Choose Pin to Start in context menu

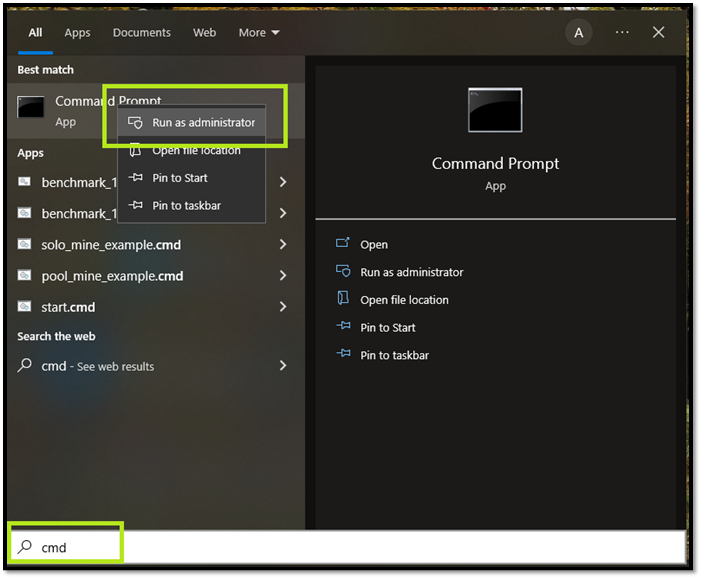[x=192, y=178]
